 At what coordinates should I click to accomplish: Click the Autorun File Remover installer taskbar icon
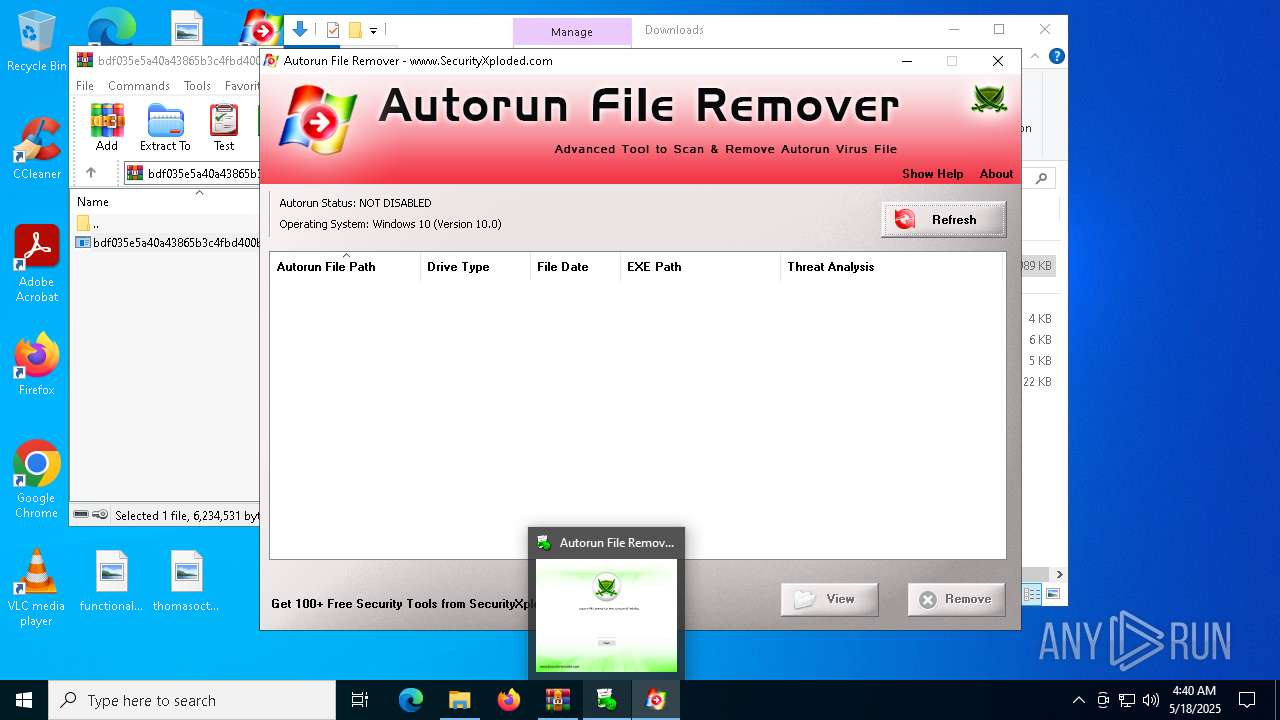[606, 700]
